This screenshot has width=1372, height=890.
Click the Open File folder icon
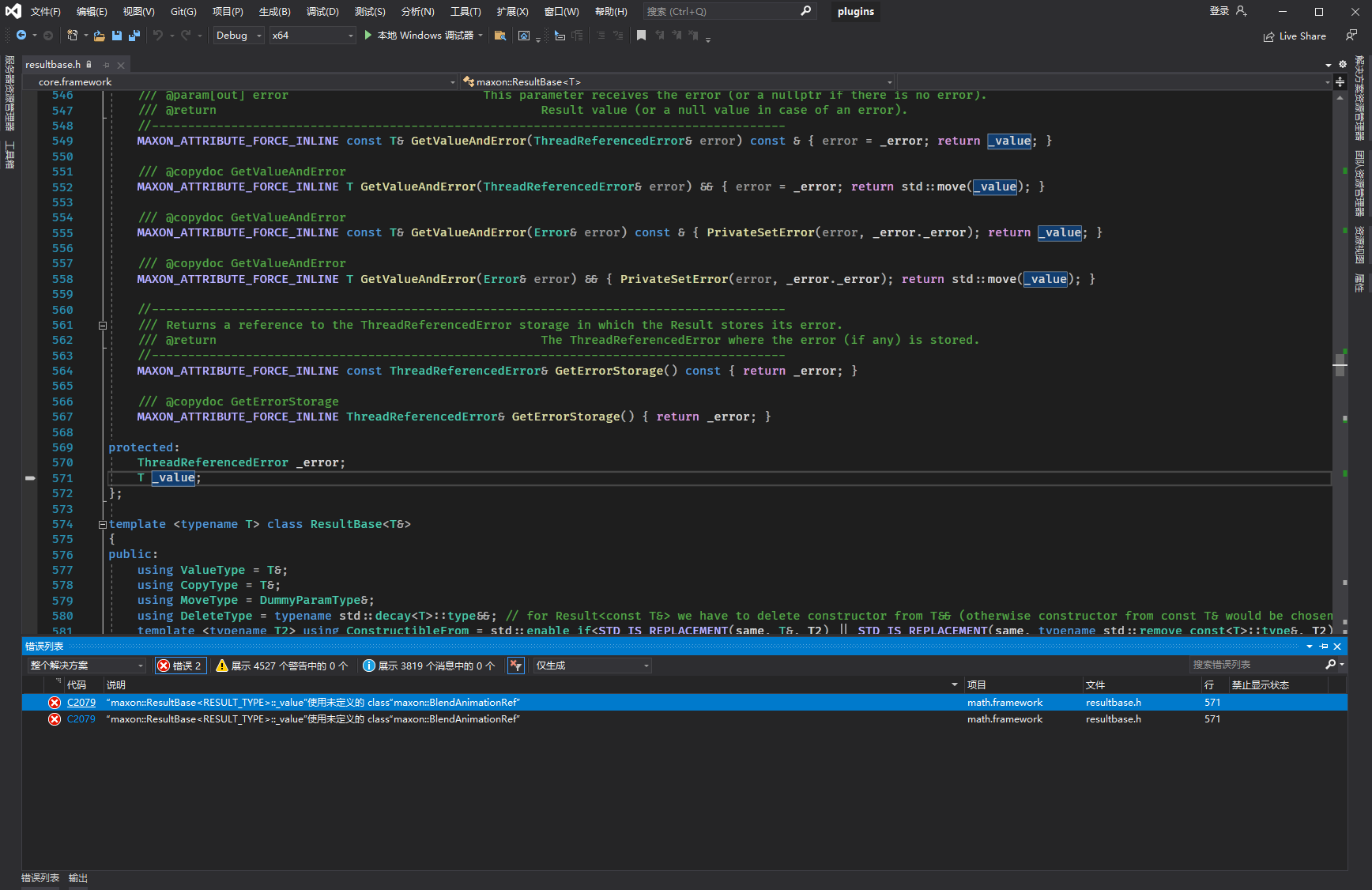click(99, 36)
